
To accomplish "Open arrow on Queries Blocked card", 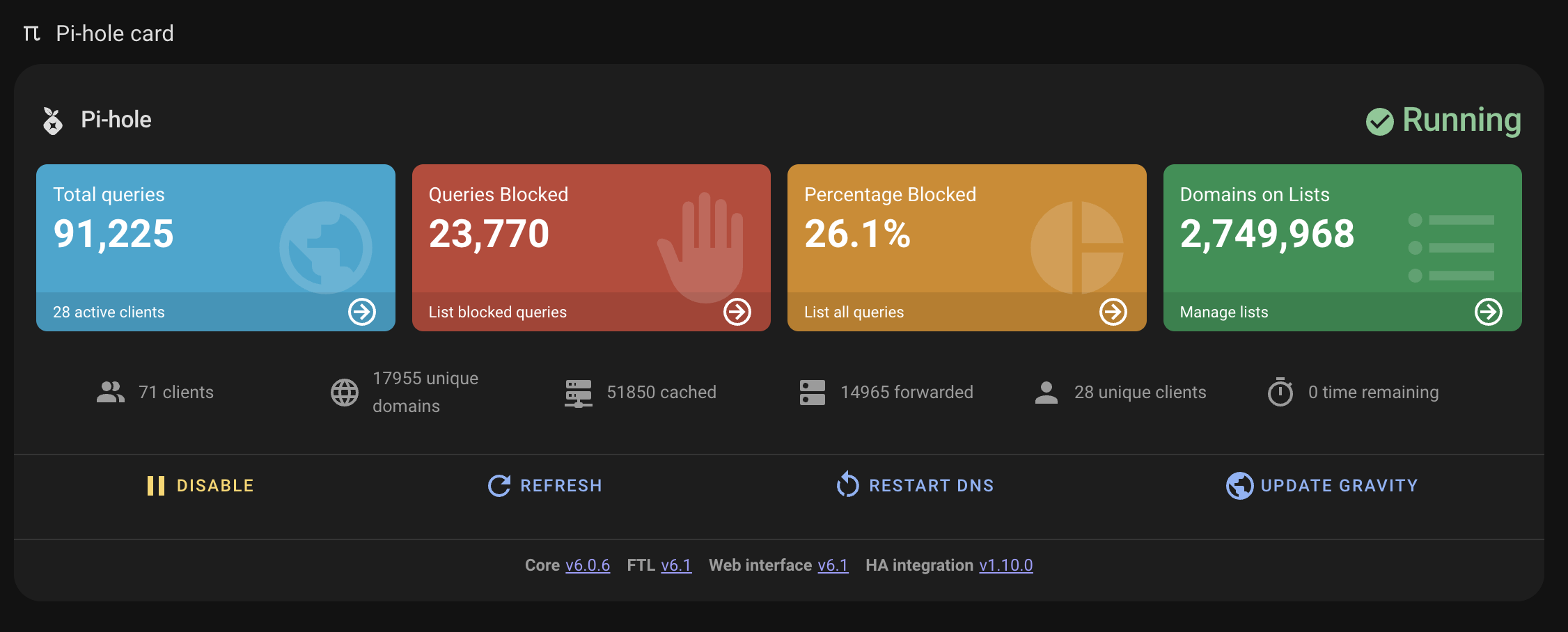I will [x=737, y=312].
